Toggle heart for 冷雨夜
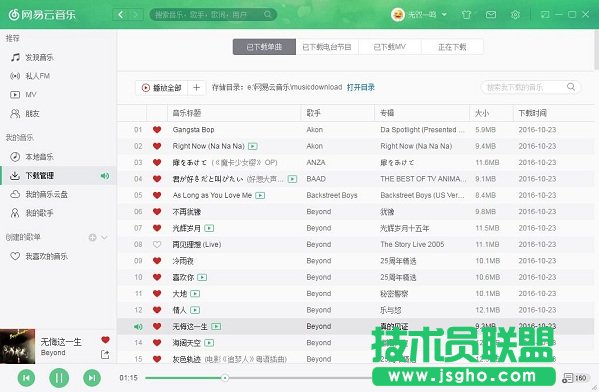Viewport: 599px width, 392px height. coord(157,261)
